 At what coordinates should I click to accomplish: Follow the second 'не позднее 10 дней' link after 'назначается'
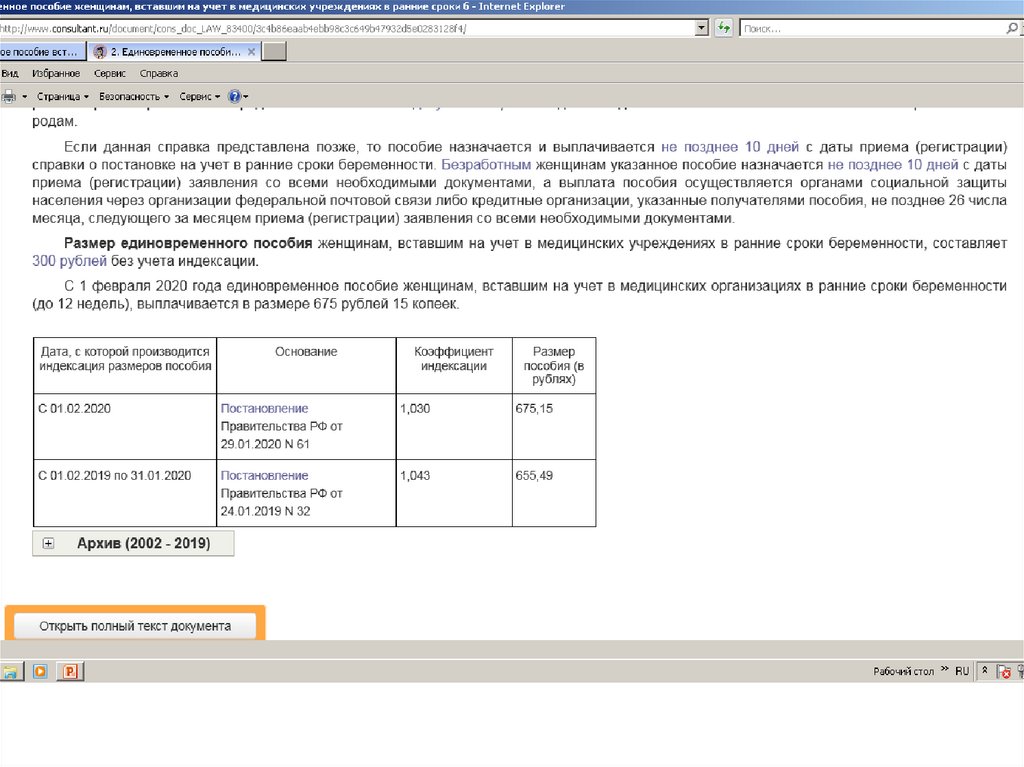pos(893,165)
